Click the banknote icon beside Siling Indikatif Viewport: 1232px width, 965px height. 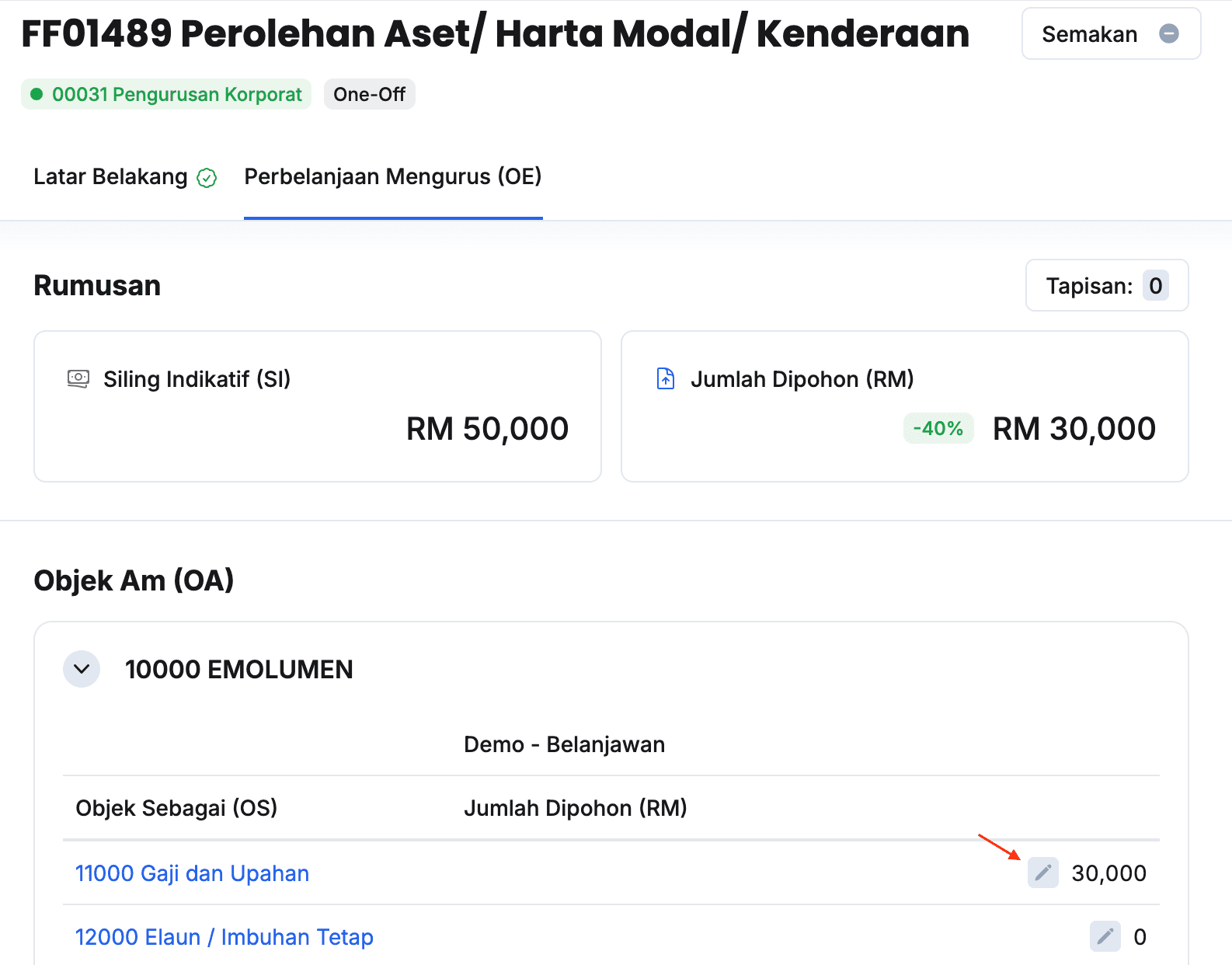pos(78,379)
